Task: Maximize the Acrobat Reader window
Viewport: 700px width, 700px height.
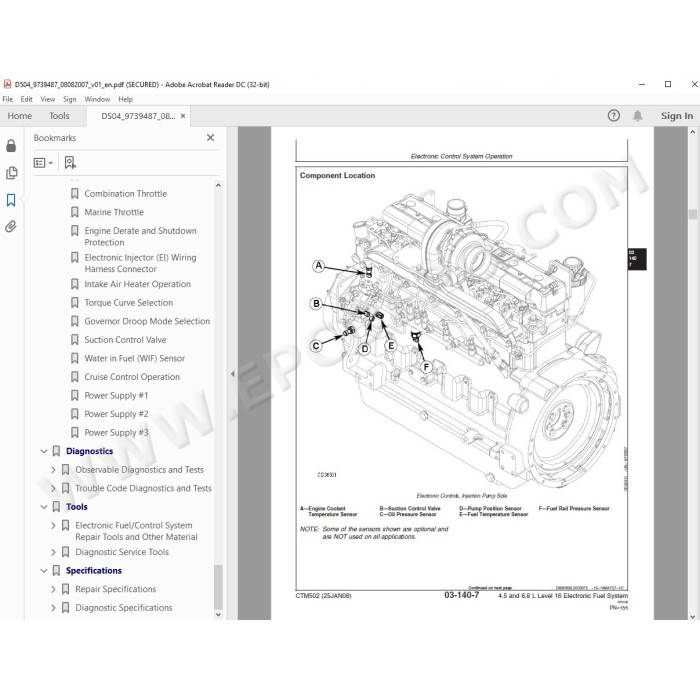Action: [668, 84]
